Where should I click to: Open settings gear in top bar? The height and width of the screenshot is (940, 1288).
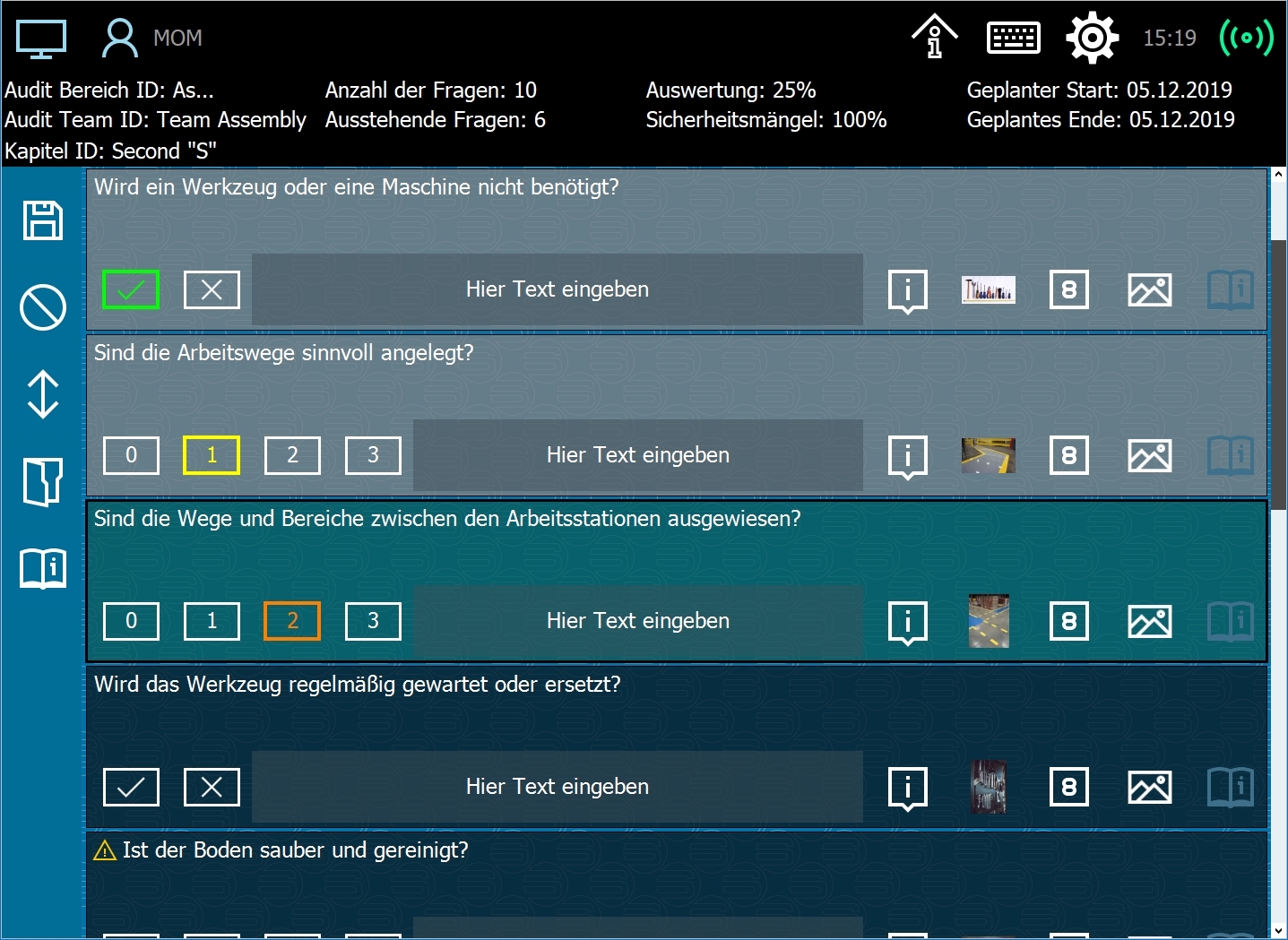1092,38
